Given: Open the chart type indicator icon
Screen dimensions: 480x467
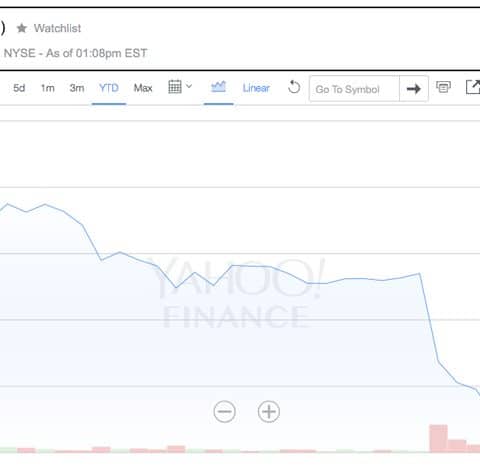Looking at the screenshot, I should (x=218, y=87).
